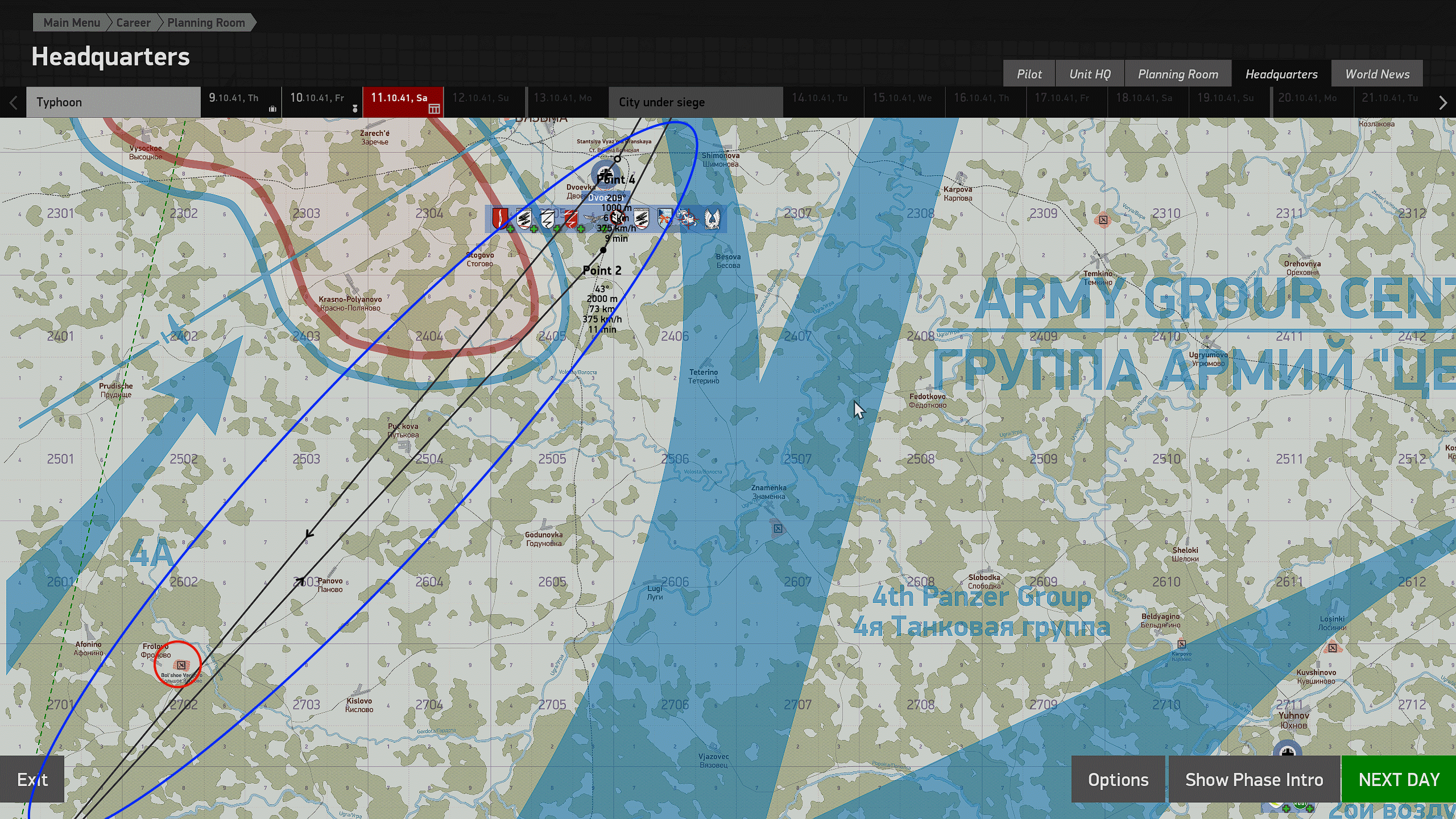Screen dimensions: 1456x819
Task: Click the target marker below Losinki
Action: [1332, 648]
